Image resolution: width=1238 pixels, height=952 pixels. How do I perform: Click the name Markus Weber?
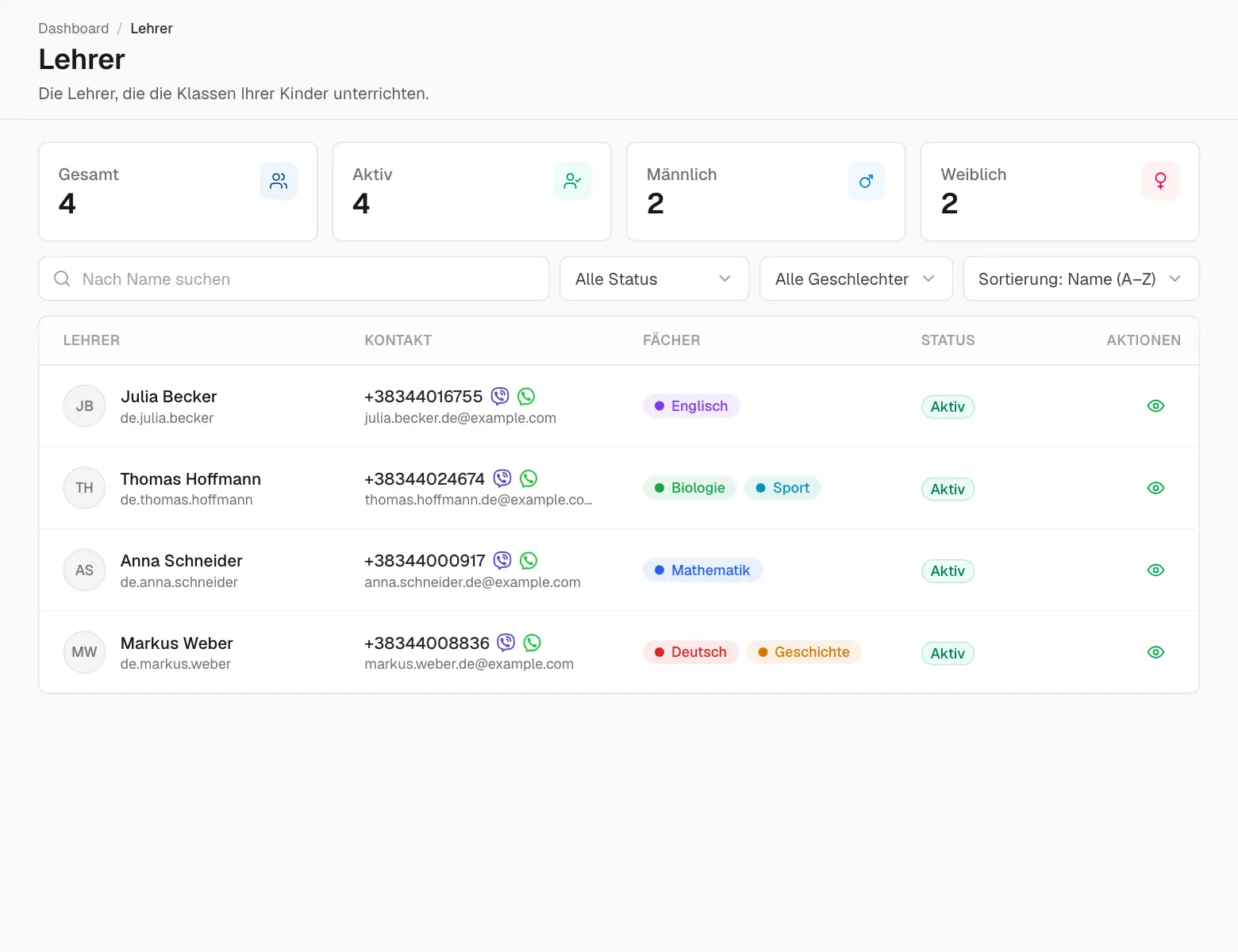click(x=177, y=643)
